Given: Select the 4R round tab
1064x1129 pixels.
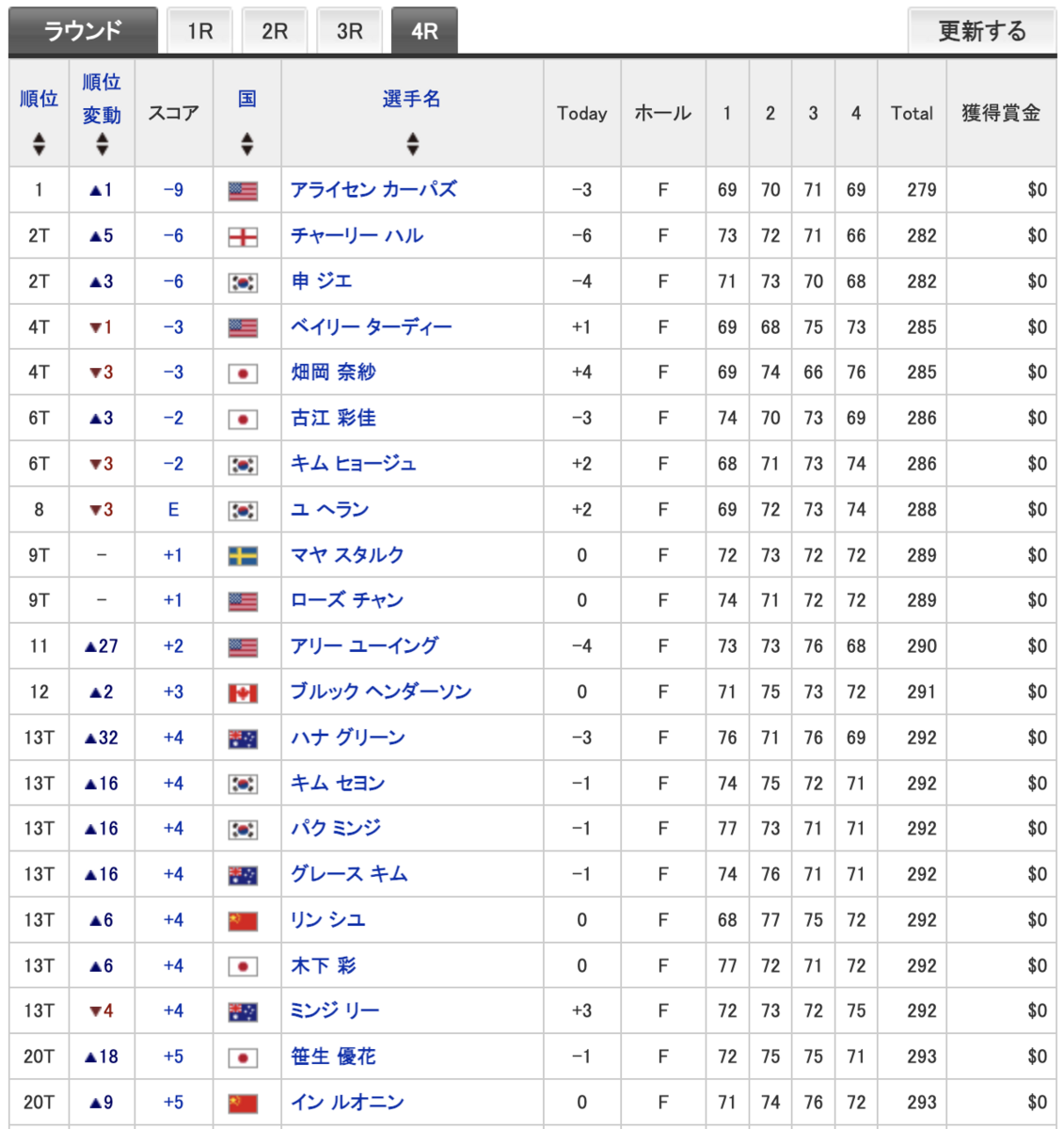Looking at the screenshot, I should 424,31.
